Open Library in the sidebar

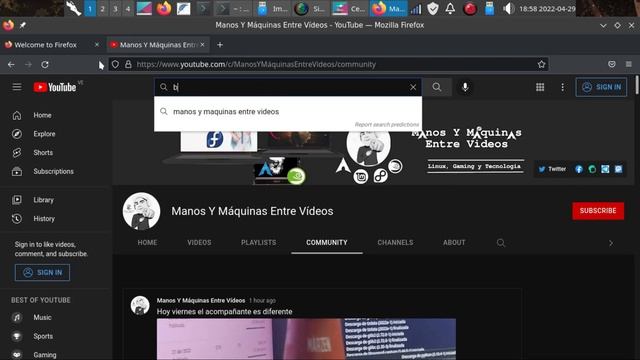click(x=56, y=200)
